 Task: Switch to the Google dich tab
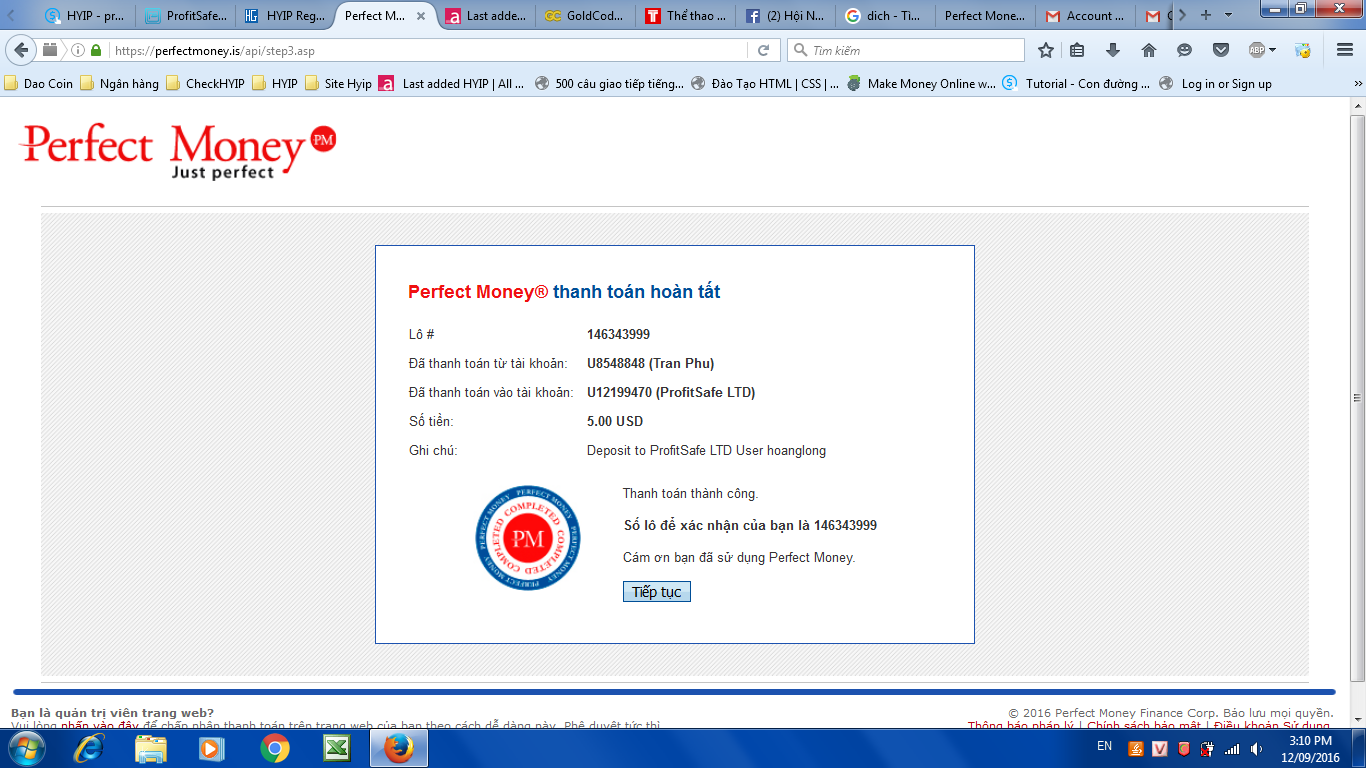(886, 16)
